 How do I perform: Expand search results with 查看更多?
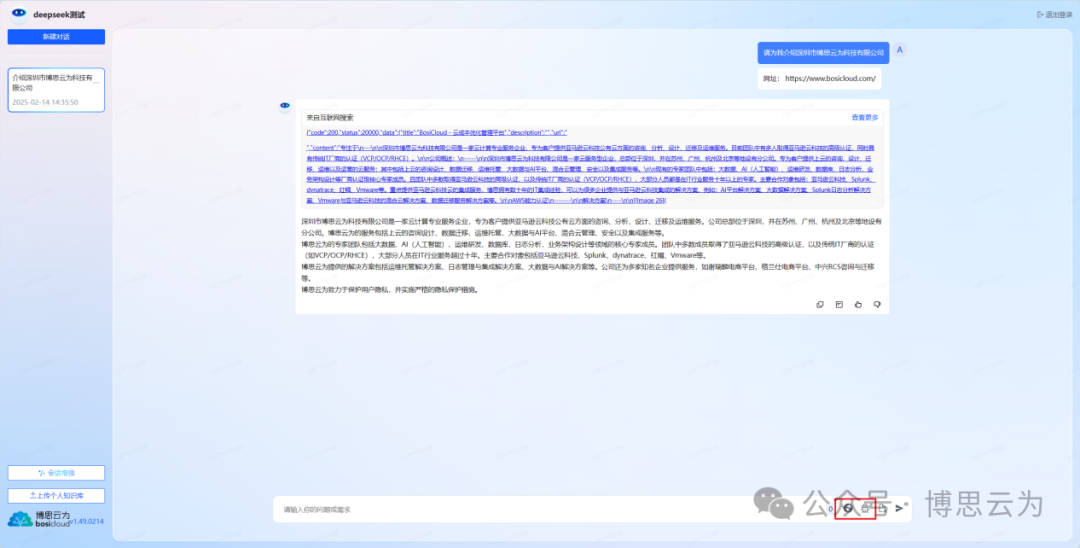tap(864, 118)
